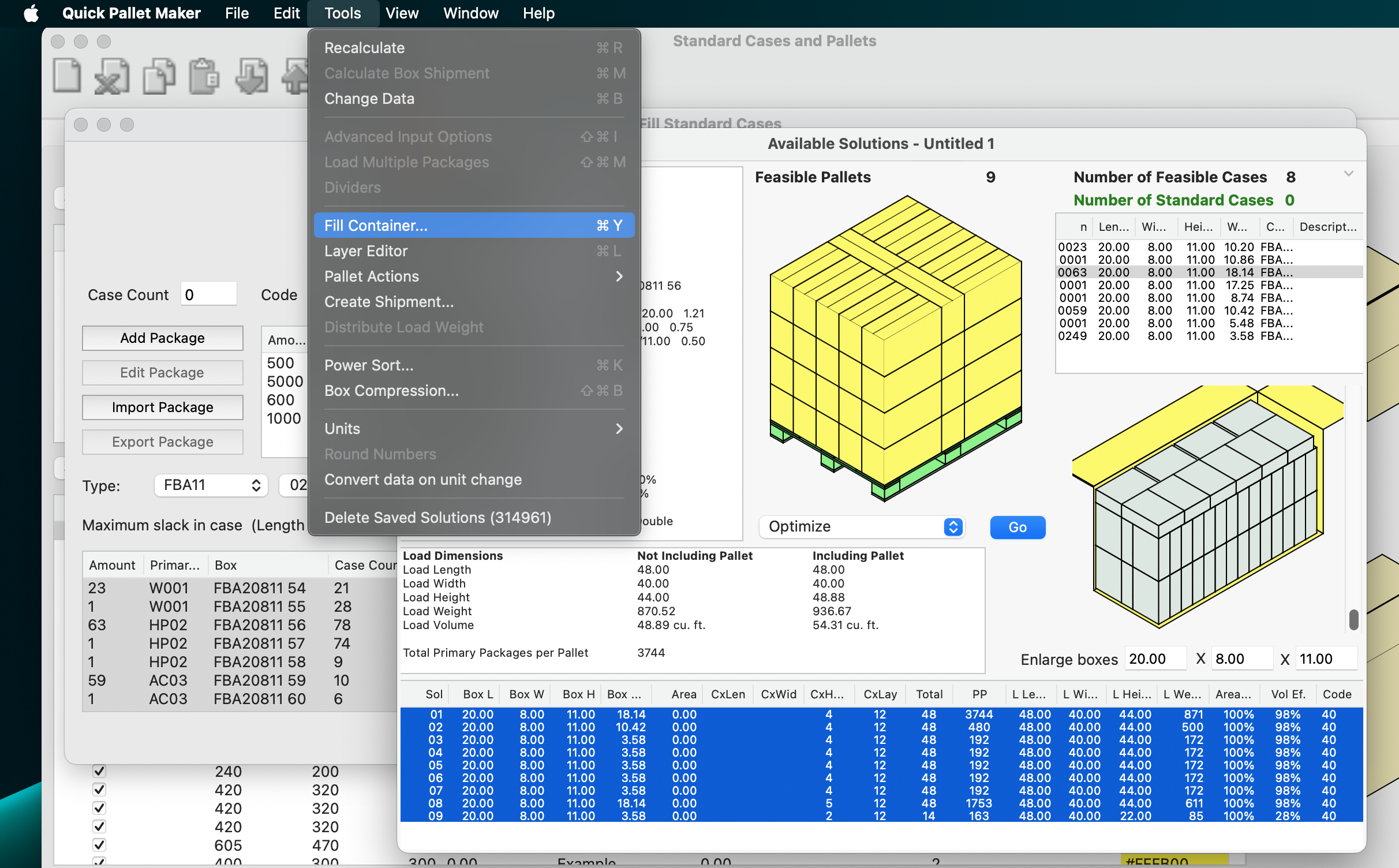
Task: Click the Enlarge boxes 8.00 field
Action: pos(1242,659)
